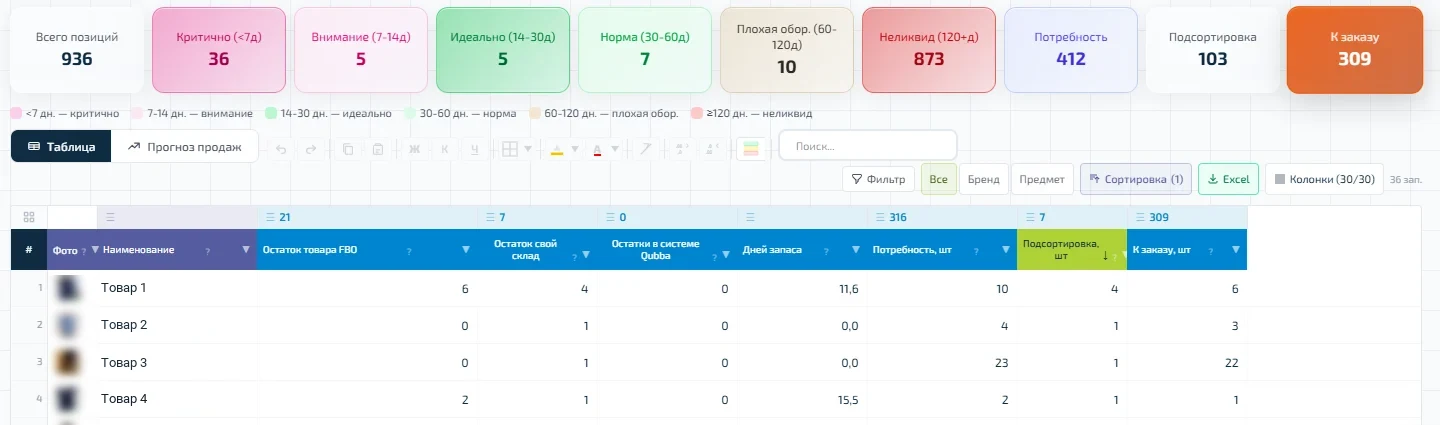Click the photo thumbnail of Товар 3
The width and height of the screenshot is (1440, 425).
point(69,362)
